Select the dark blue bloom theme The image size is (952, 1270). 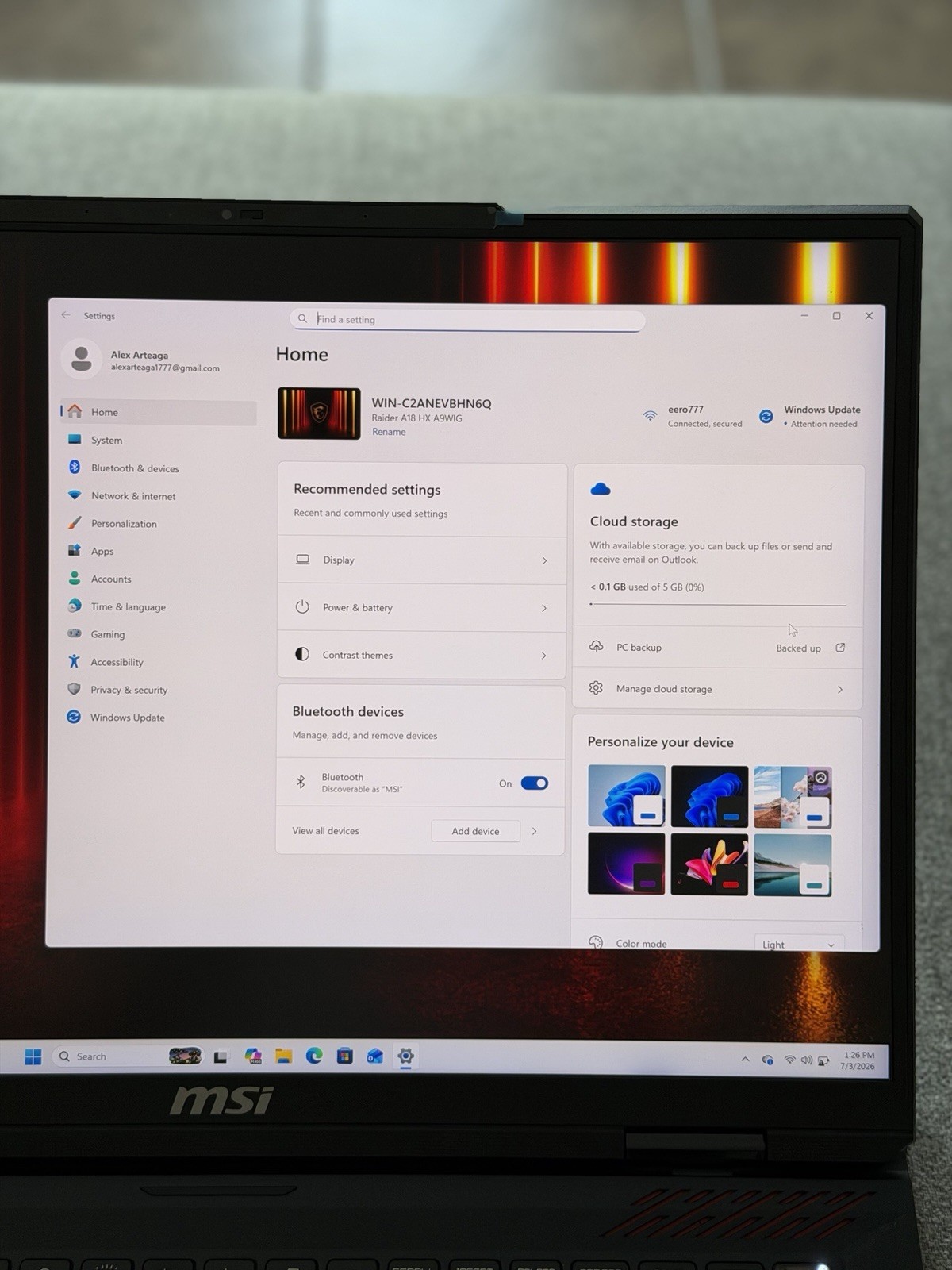pos(709,796)
